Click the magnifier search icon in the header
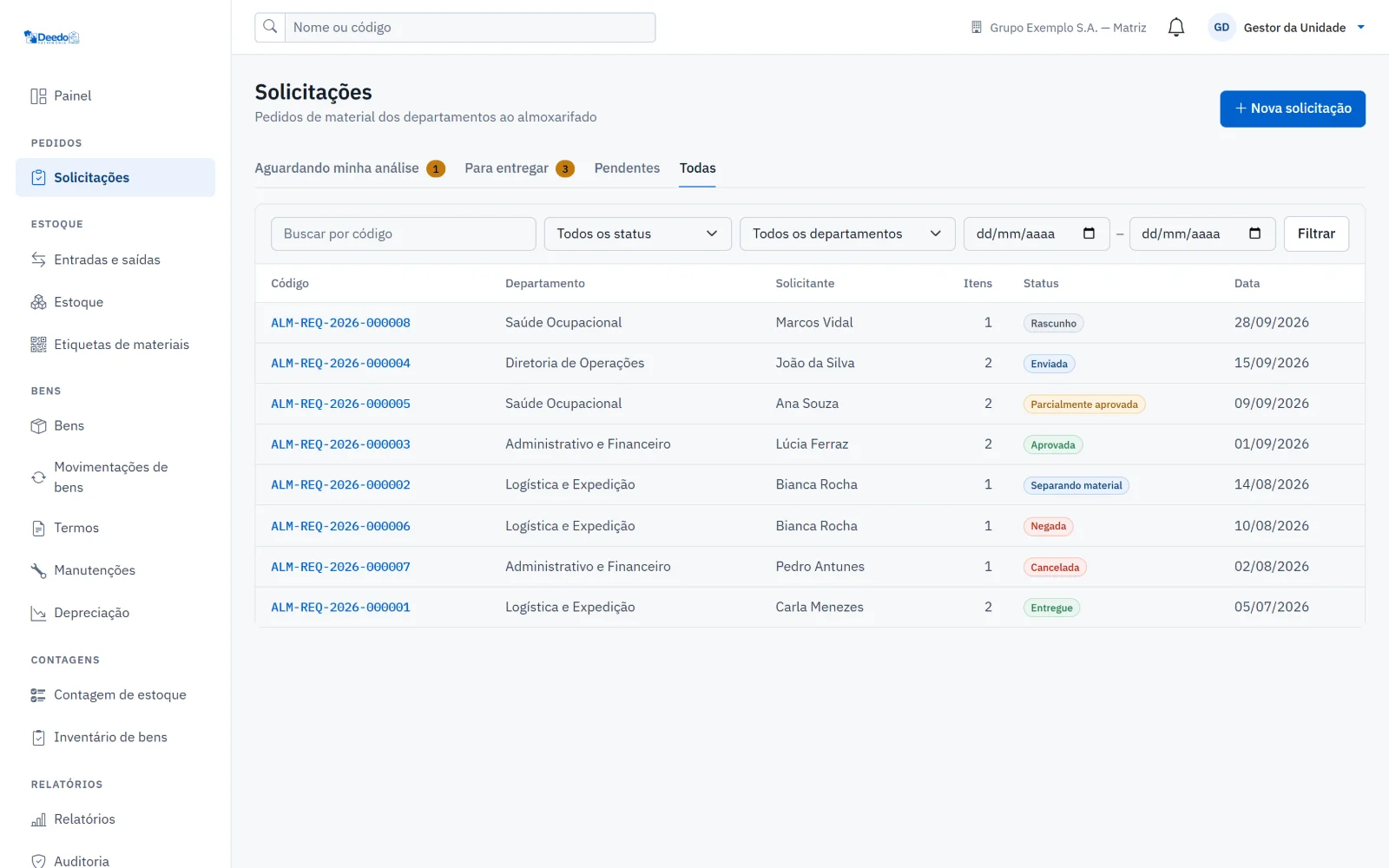 pos(270,27)
